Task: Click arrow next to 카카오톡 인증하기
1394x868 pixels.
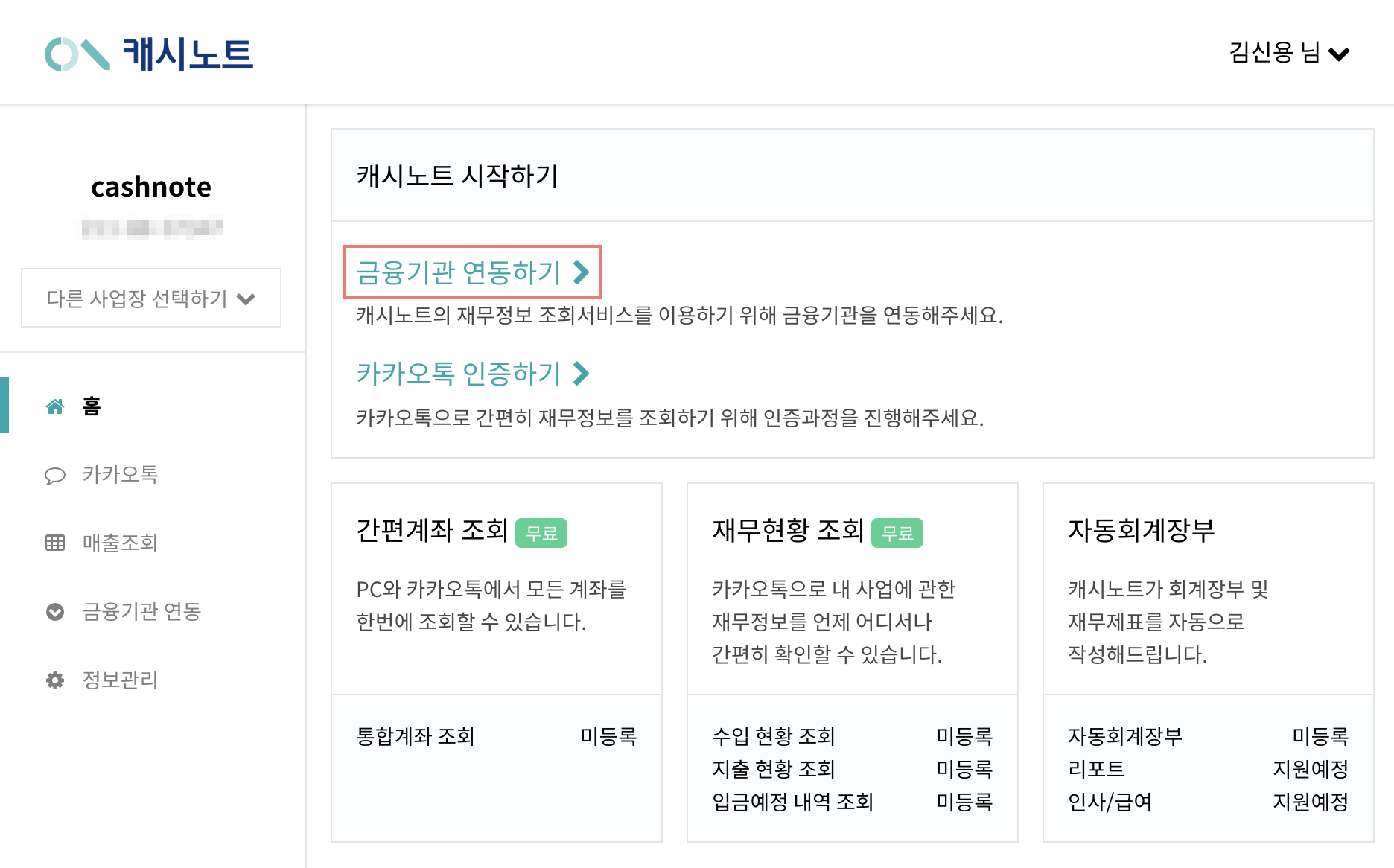Action: [582, 373]
